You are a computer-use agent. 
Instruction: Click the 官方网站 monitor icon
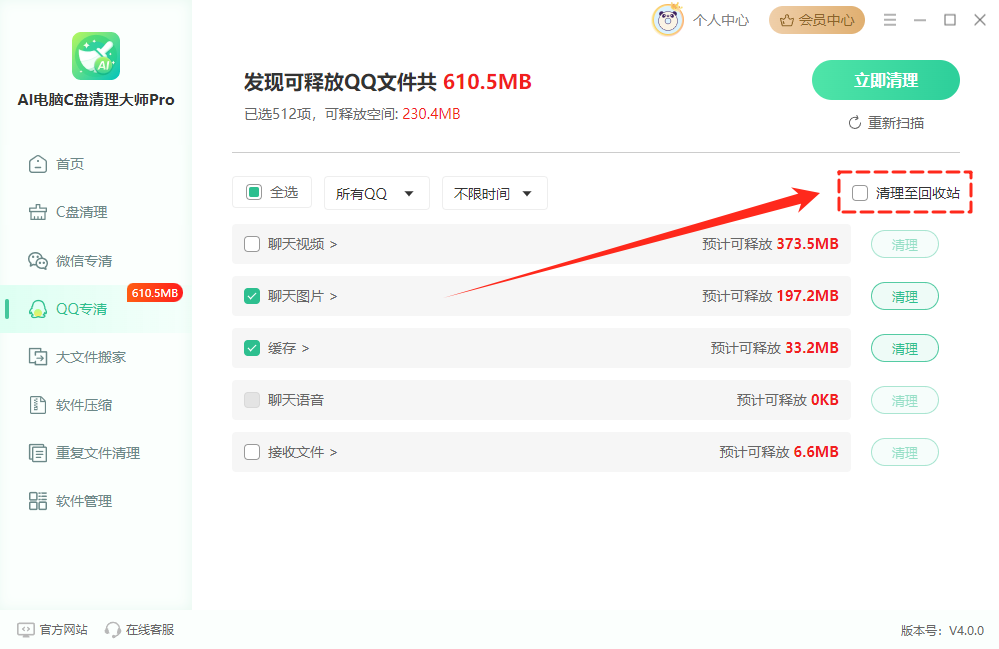point(25,630)
